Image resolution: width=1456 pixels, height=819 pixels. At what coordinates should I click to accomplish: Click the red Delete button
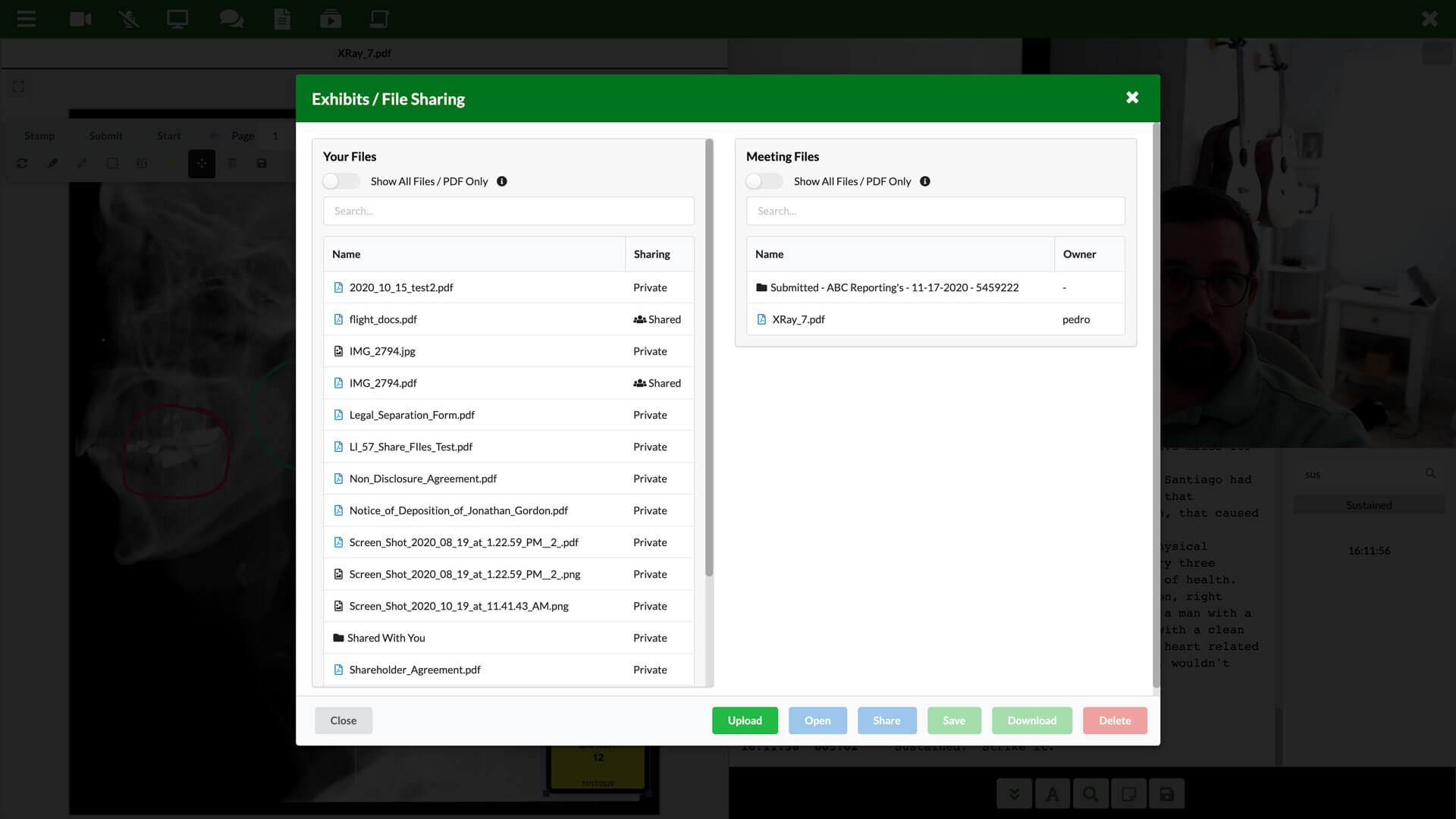pos(1115,720)
